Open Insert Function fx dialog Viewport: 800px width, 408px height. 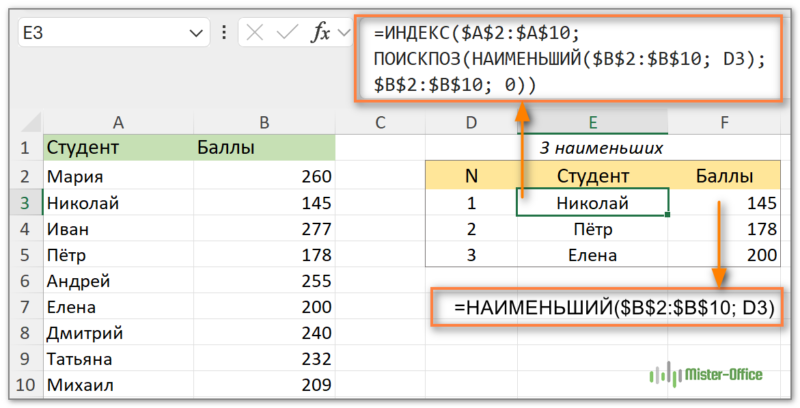point(320,33)
